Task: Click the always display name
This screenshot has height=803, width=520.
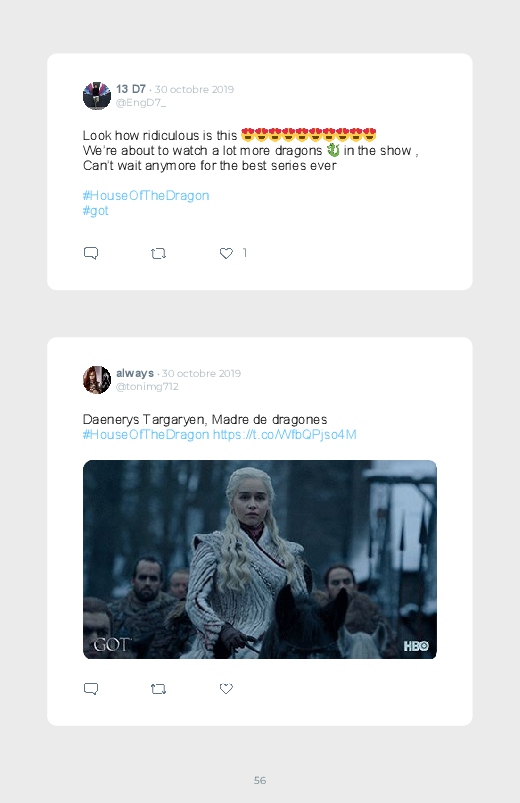Action: [x=135, y=373]
